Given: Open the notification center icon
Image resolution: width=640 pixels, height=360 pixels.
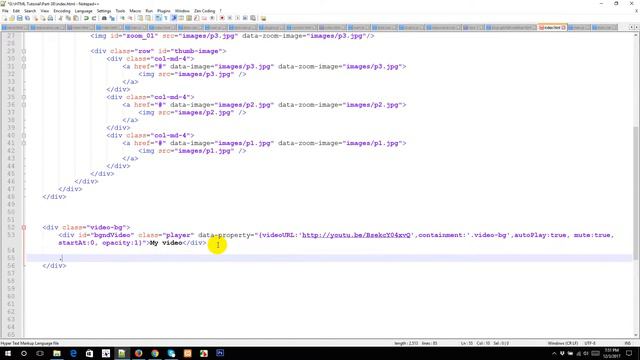Looking at the screenshot, I should (629, 353).
